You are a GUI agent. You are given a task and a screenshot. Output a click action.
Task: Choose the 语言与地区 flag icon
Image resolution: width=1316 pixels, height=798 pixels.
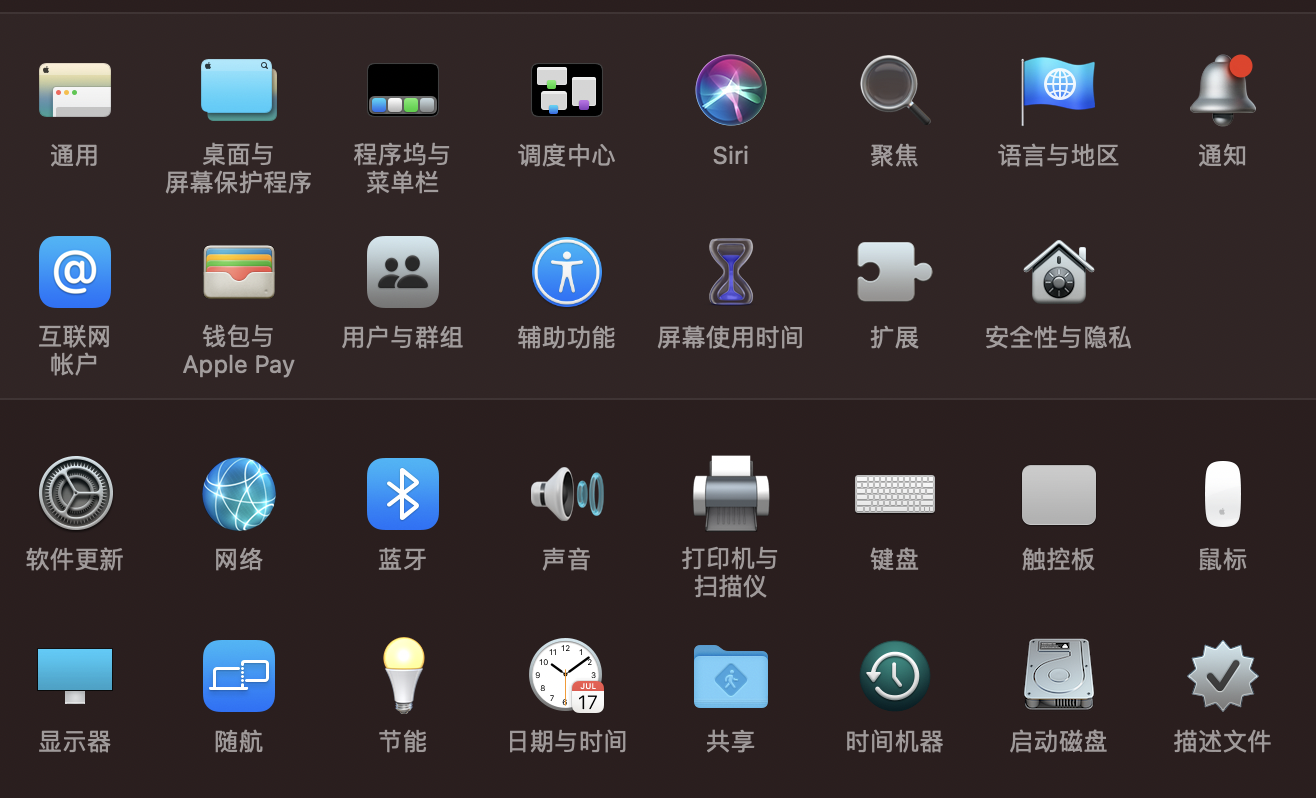[1058, 90]
